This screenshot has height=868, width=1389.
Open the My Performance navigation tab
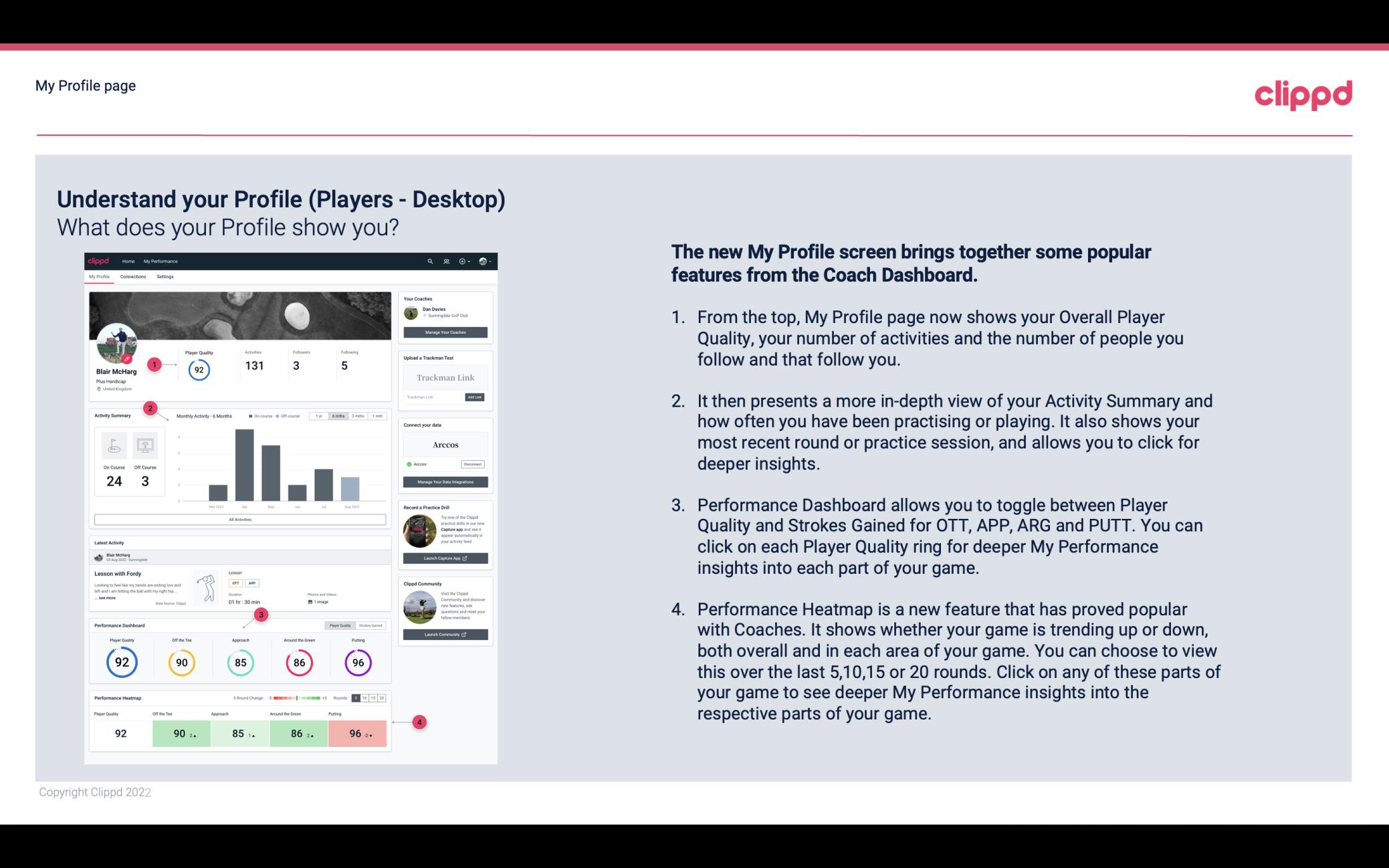pyautogui.click(x=160, y=261)
